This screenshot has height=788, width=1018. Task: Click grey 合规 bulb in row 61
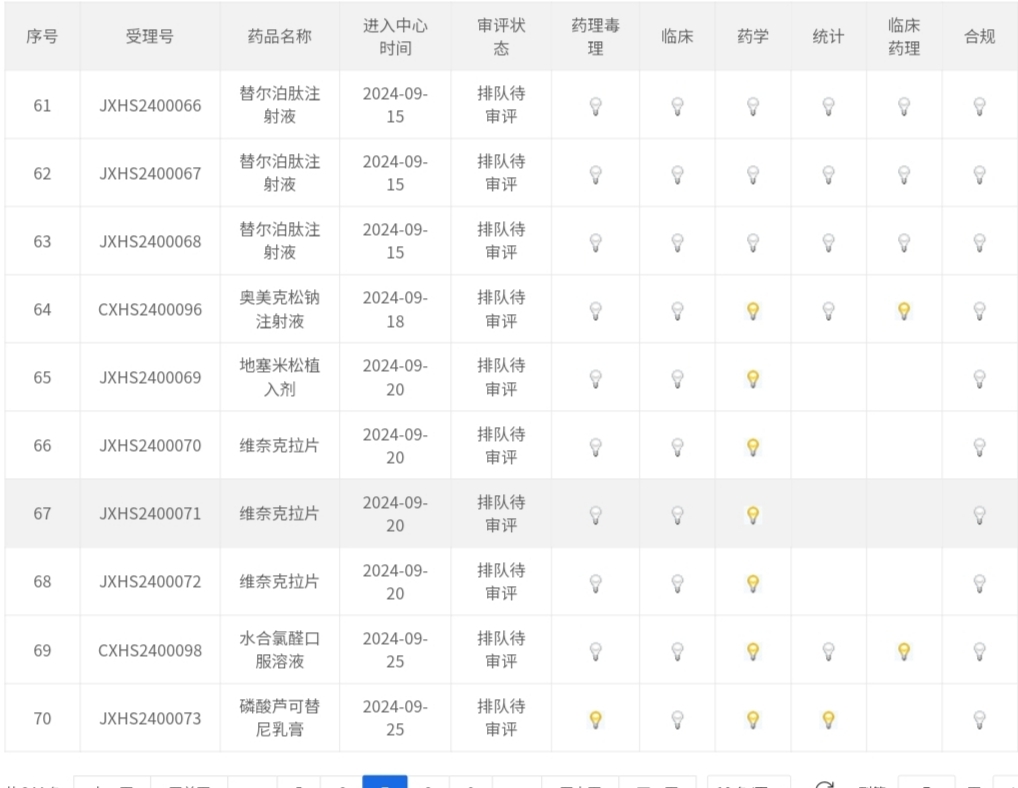pyautogui.click(x=980, y=106)
